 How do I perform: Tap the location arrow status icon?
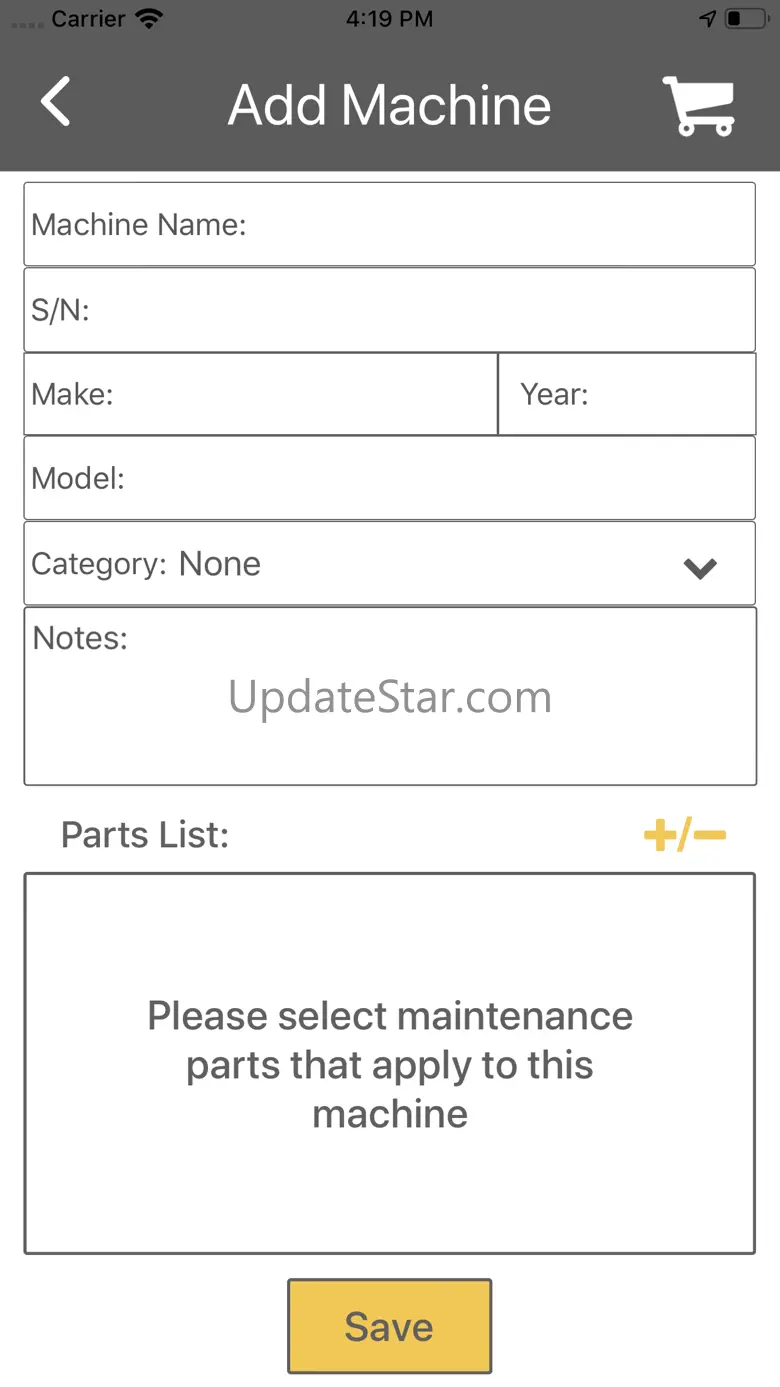[x=707, y=18]
